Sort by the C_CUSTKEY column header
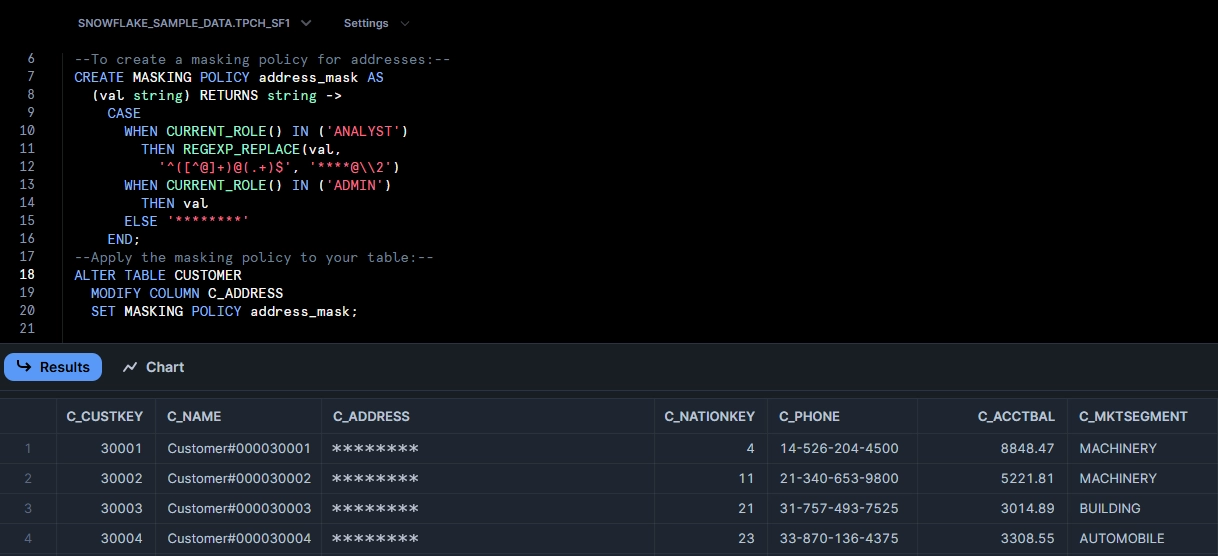The height and width of the screenshot is (556, 1218). (x=105, y=416)
